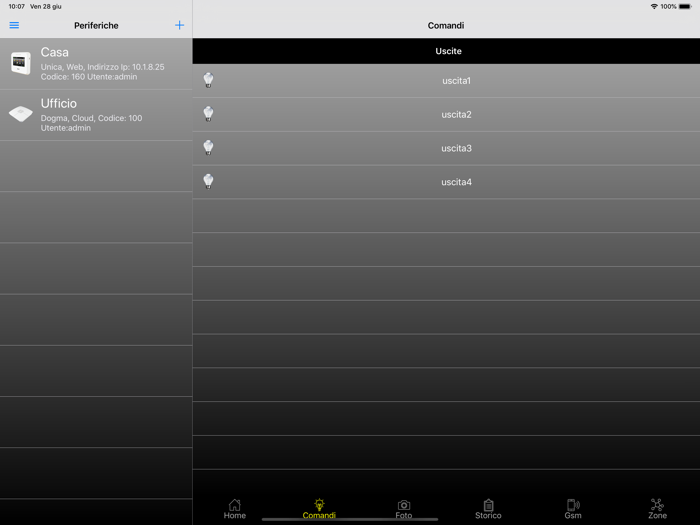
Task: Select the Ufficio device name
Action: point(58,104)
